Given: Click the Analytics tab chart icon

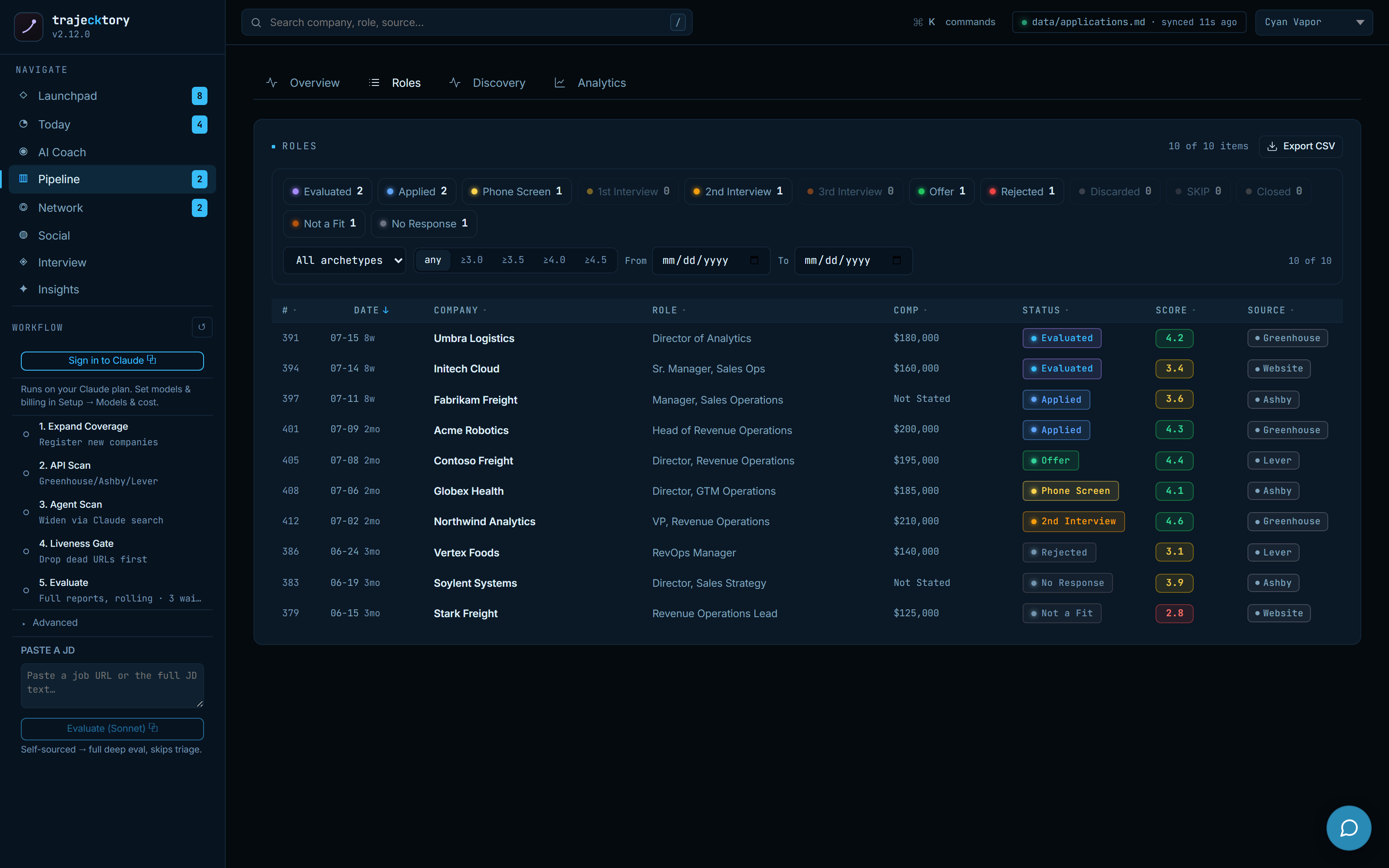Looking at the screenshot, I should (x=560, y=82).
